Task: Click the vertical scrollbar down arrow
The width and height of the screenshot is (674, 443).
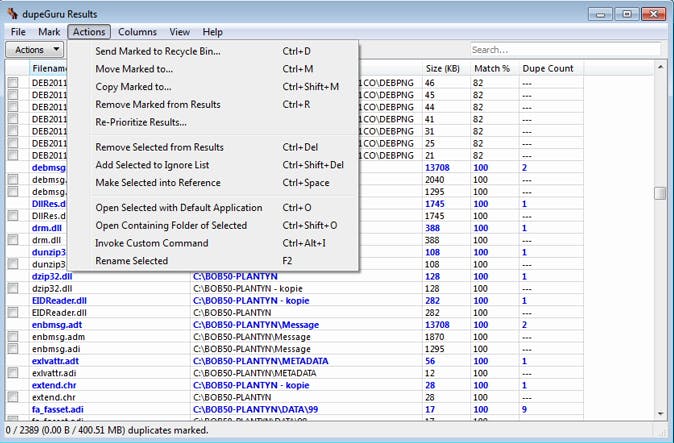Action: (x=660, y=413)
